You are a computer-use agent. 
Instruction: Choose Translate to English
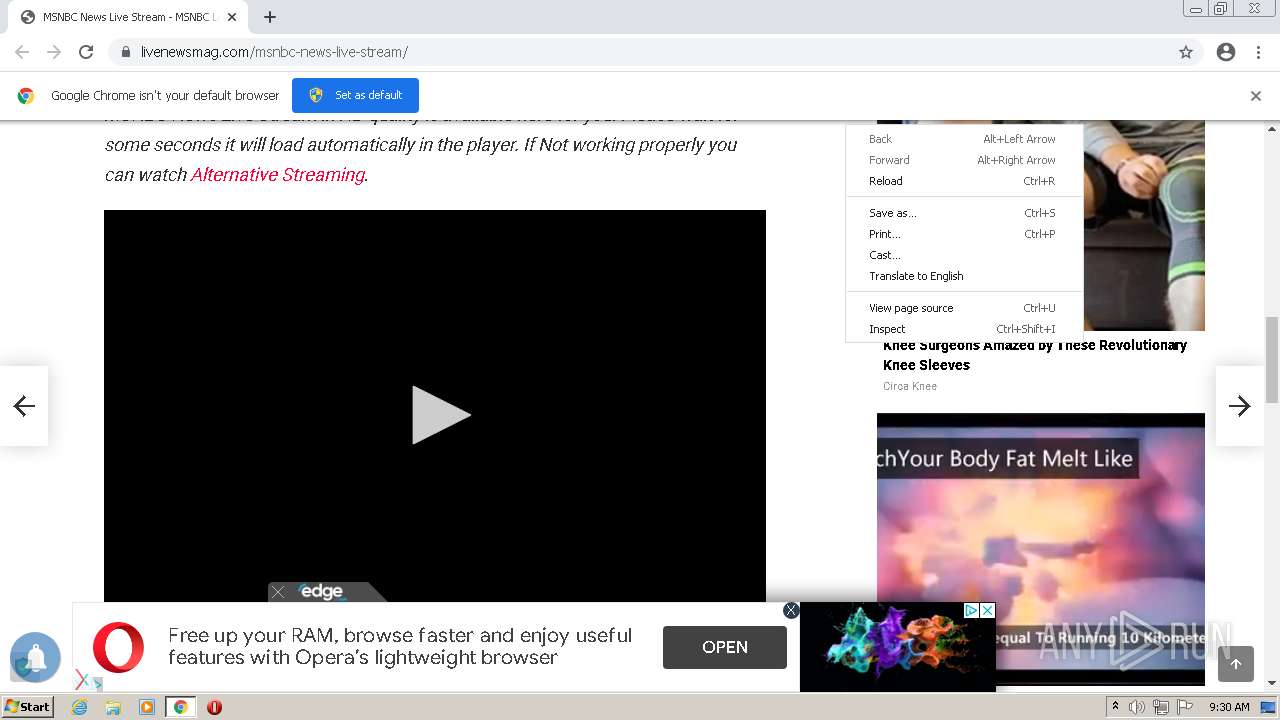click(x=964, y=276)
